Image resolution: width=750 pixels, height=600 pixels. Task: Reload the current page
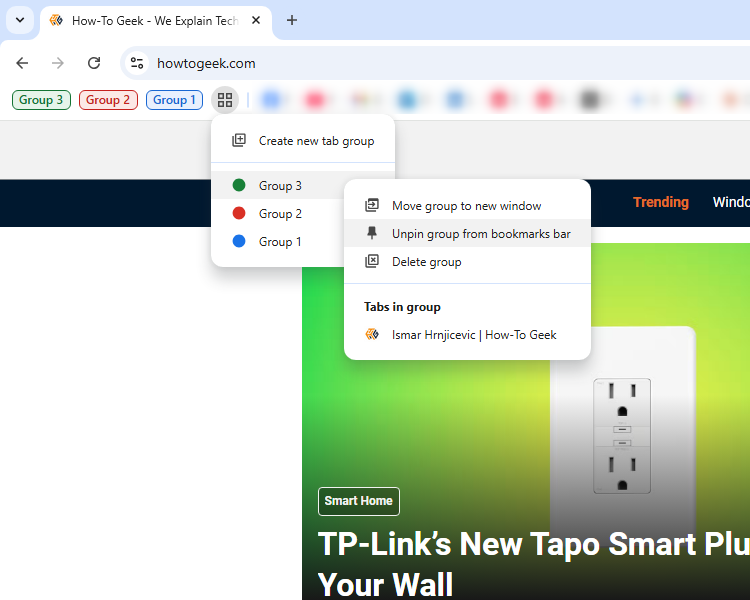click(x=94, y=63)
